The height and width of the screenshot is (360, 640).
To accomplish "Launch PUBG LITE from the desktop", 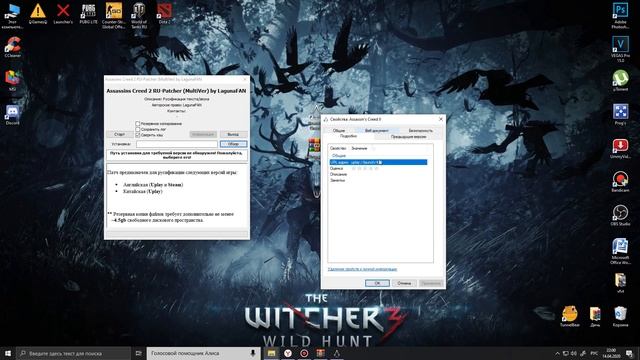I will click(x=88, y=14).
